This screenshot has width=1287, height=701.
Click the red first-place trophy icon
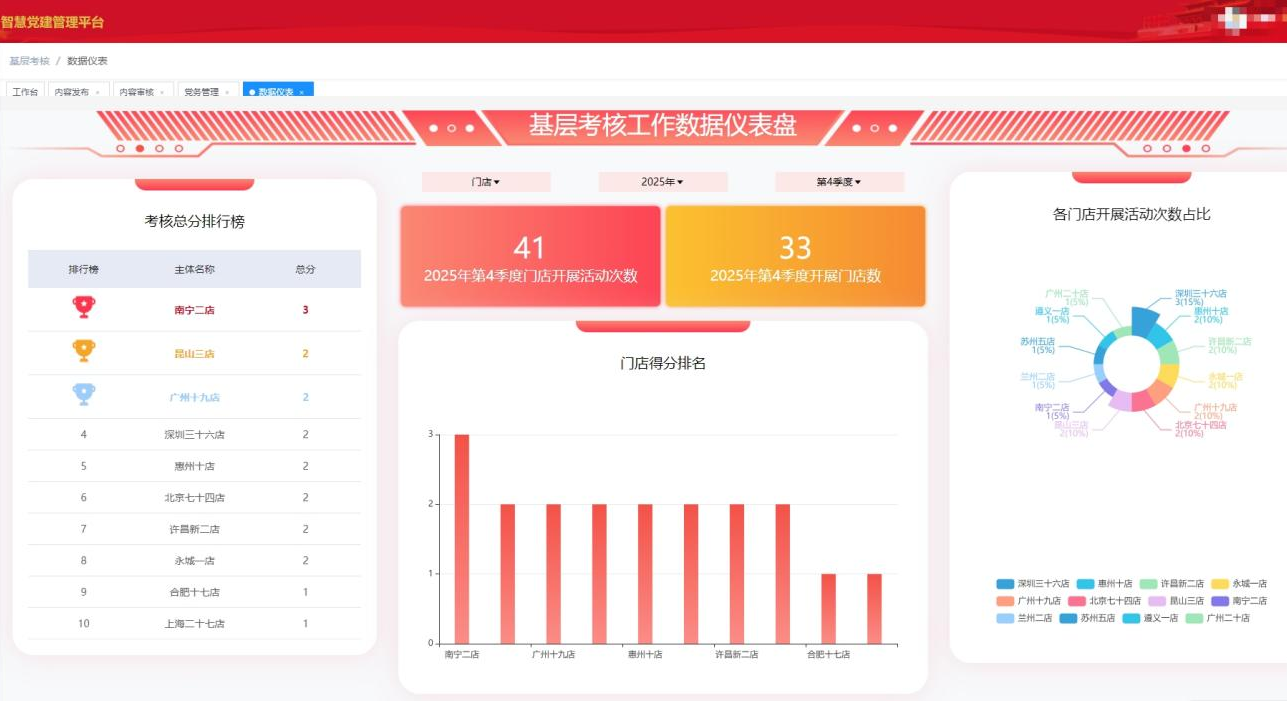point(84,308)
